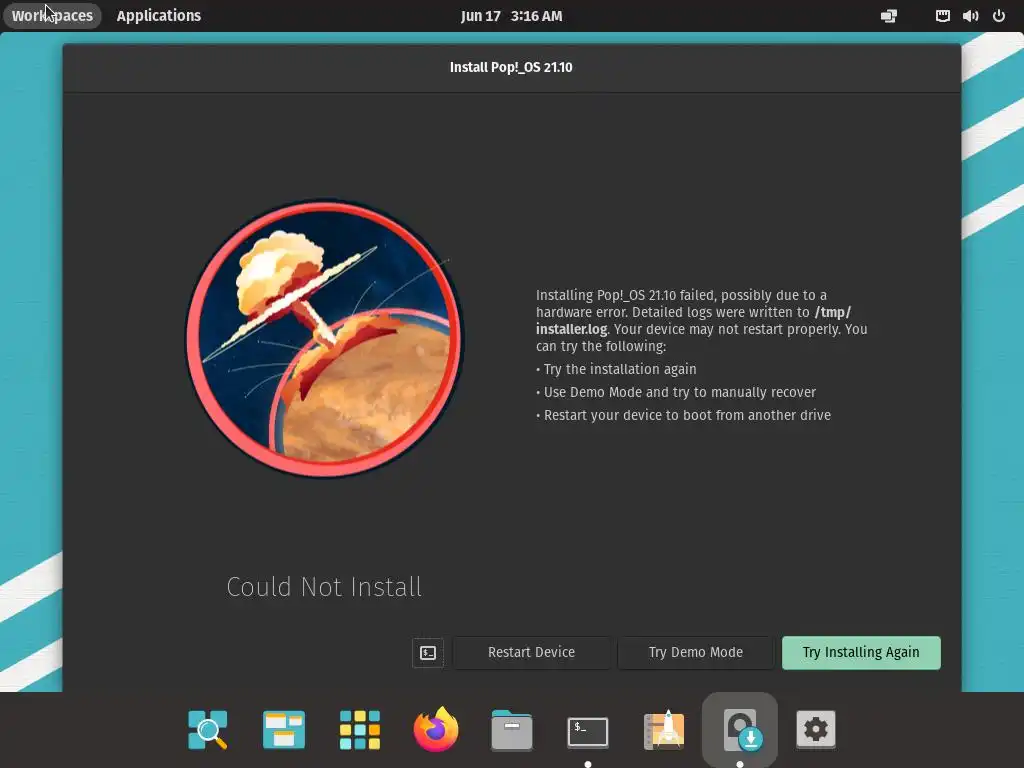Open the Terminal from the dock

pyautogui.click(x=588, y=731)
